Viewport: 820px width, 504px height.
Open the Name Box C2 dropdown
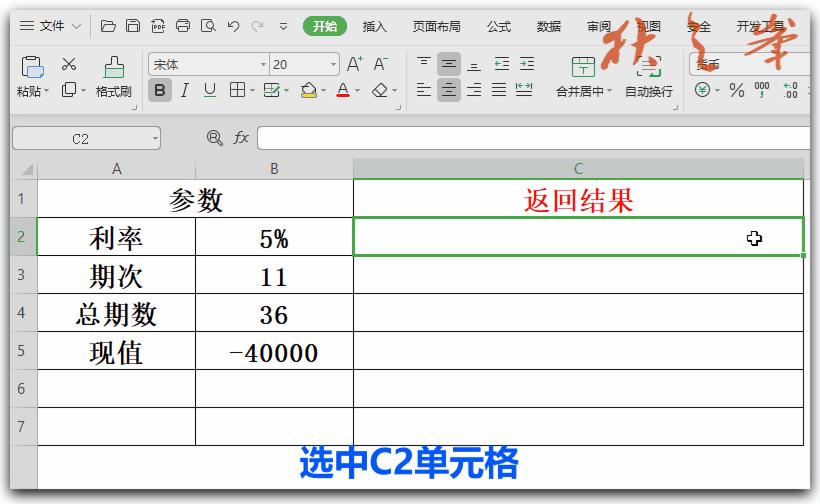coord(155,139)
